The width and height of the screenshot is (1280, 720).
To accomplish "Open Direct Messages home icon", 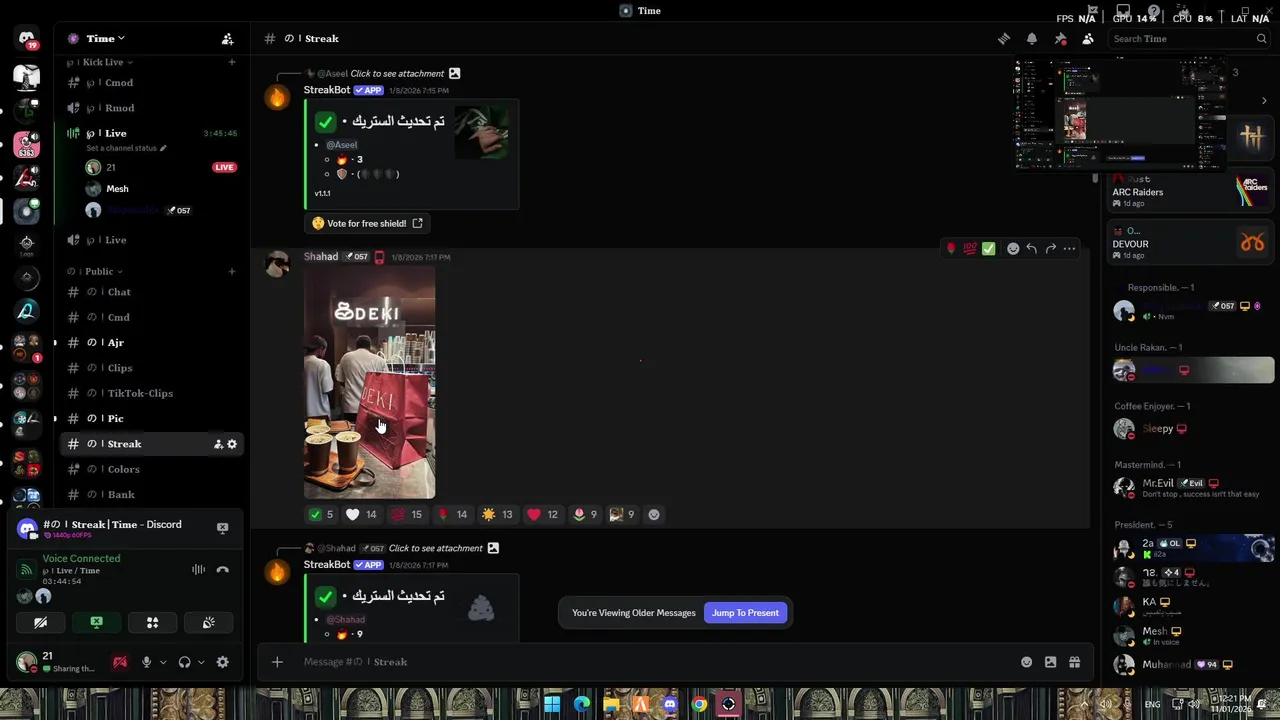I will click(27, 39).
